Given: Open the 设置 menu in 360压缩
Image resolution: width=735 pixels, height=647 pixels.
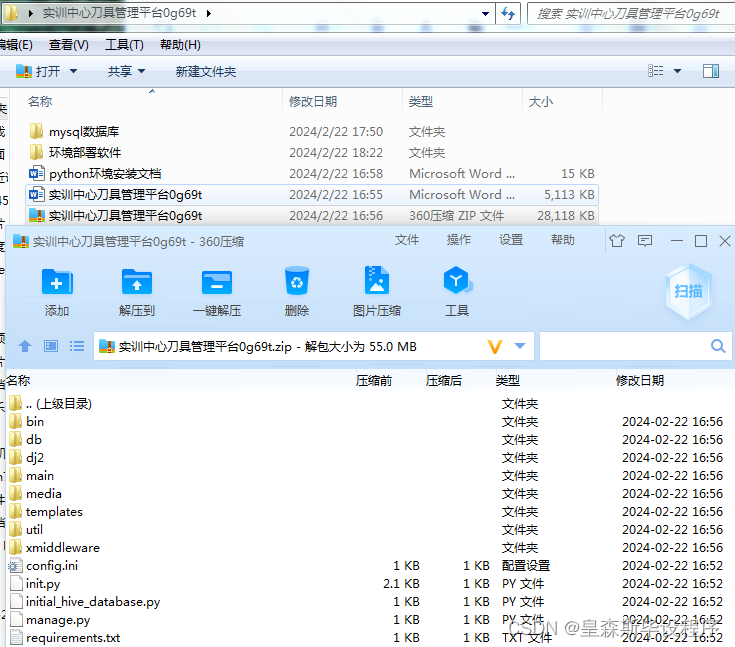Looking at the screenshot, I should [x=511, y=240].
